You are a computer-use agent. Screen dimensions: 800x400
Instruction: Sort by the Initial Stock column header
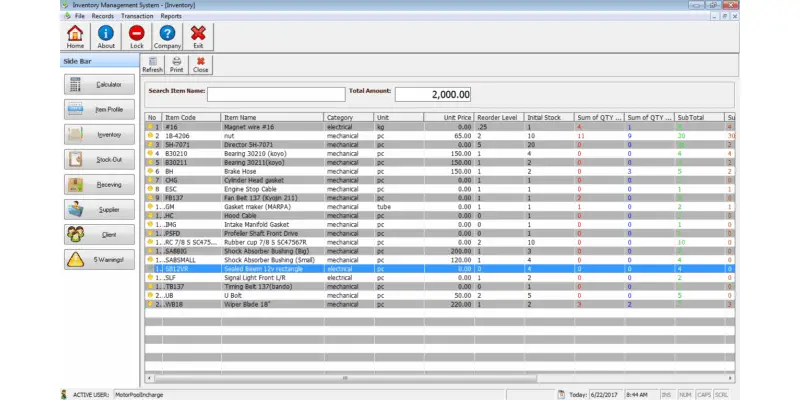(x=549, y=117)
